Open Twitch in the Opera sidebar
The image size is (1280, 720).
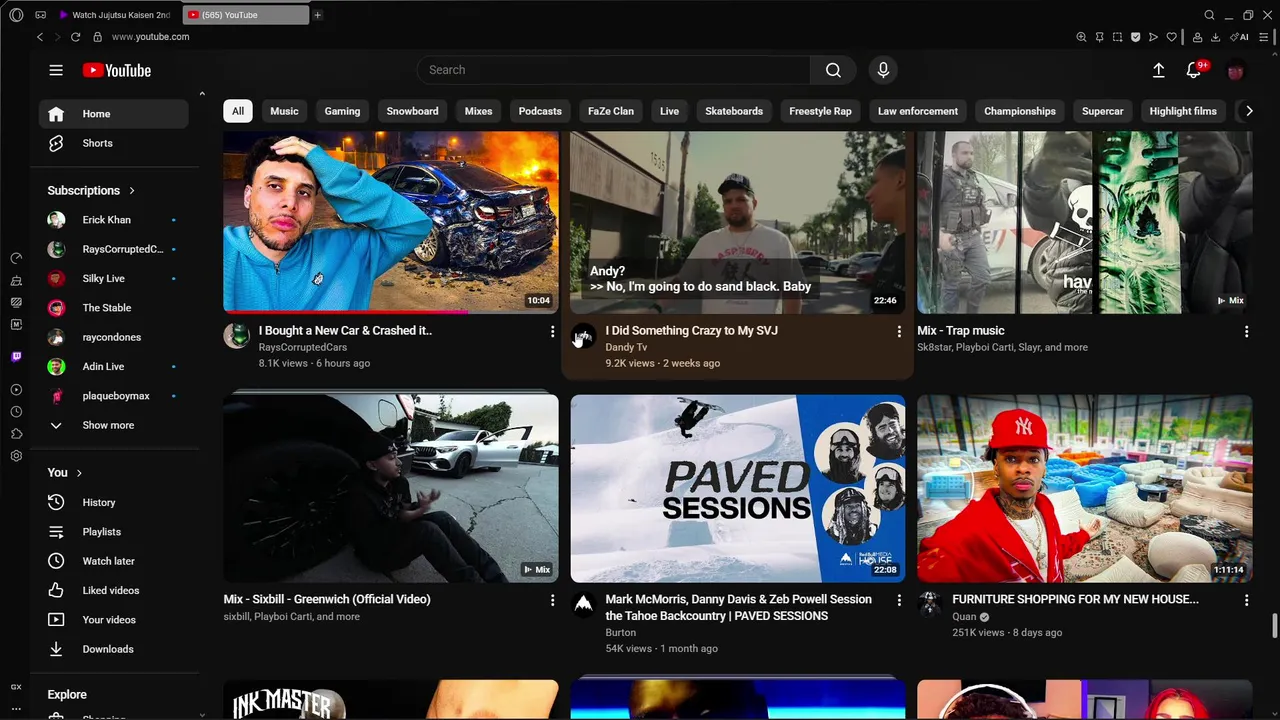pyautogui.click(x=16, y=357)
